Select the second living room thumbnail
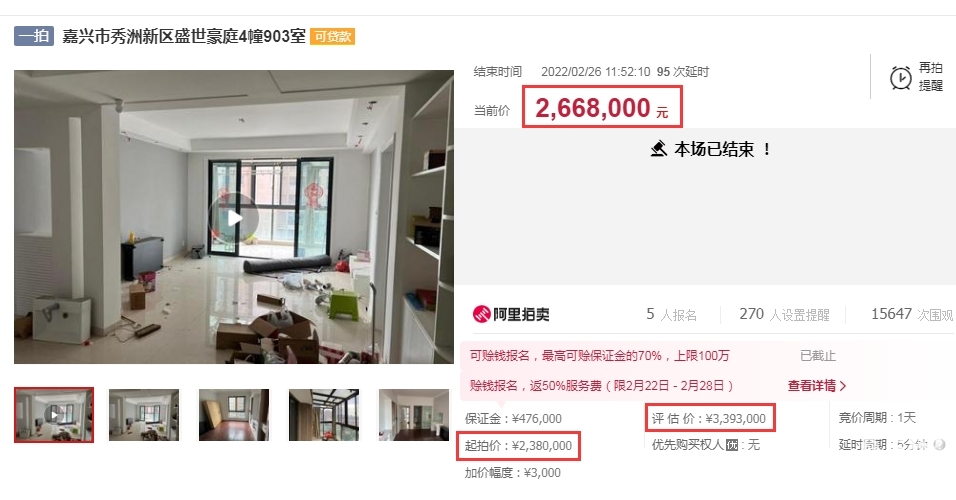Screen dimensions: 956x500 [144, 415]
